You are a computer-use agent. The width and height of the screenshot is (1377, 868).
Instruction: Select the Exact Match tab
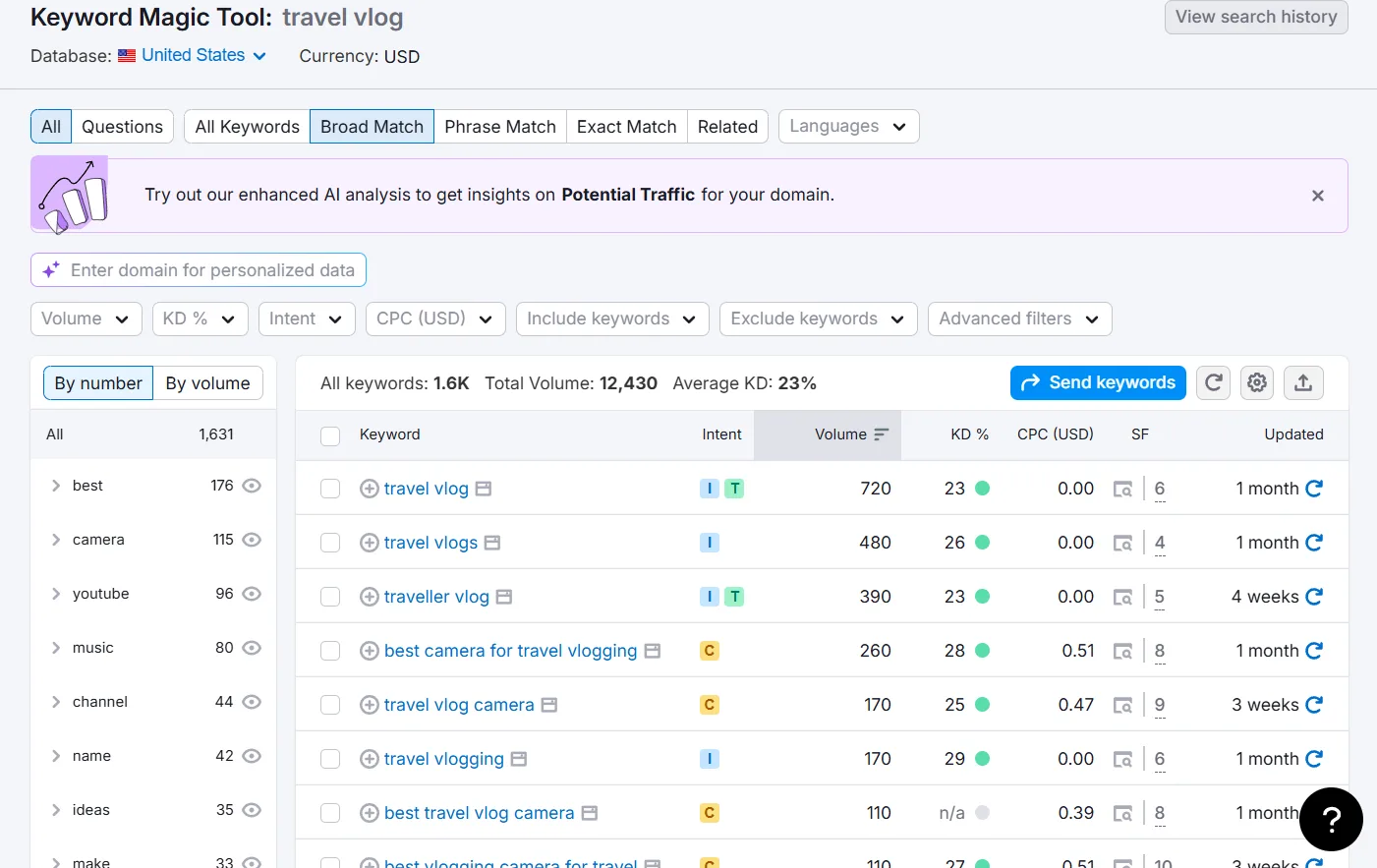coord(627,126)
